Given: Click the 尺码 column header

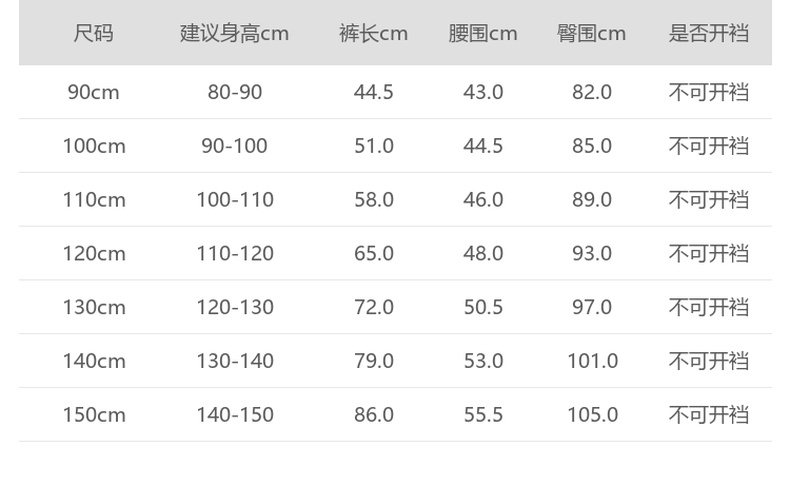Looking at the screenshot, I should pos(94,33).
